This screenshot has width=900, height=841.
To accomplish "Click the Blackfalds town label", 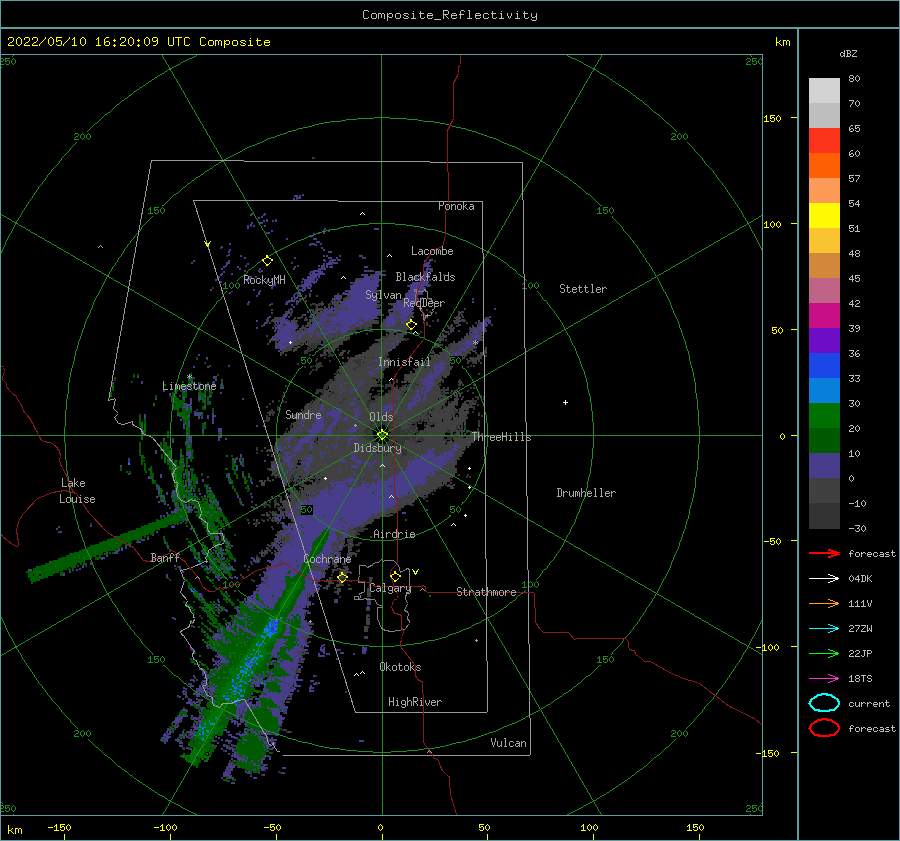I will [425, 277].
